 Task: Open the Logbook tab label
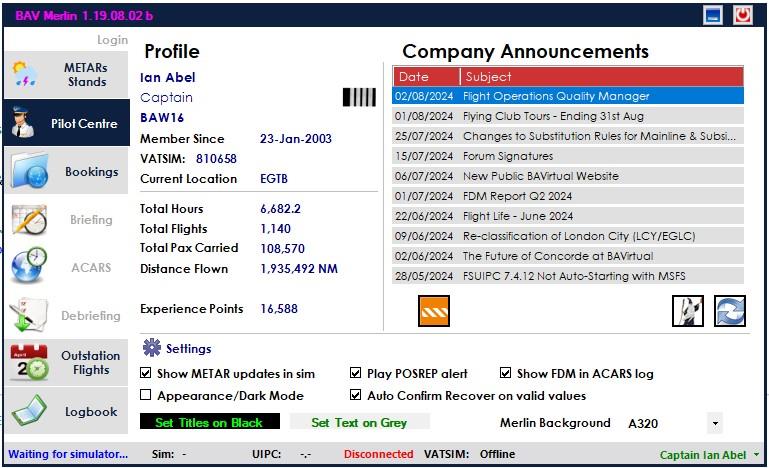[91, 412]
